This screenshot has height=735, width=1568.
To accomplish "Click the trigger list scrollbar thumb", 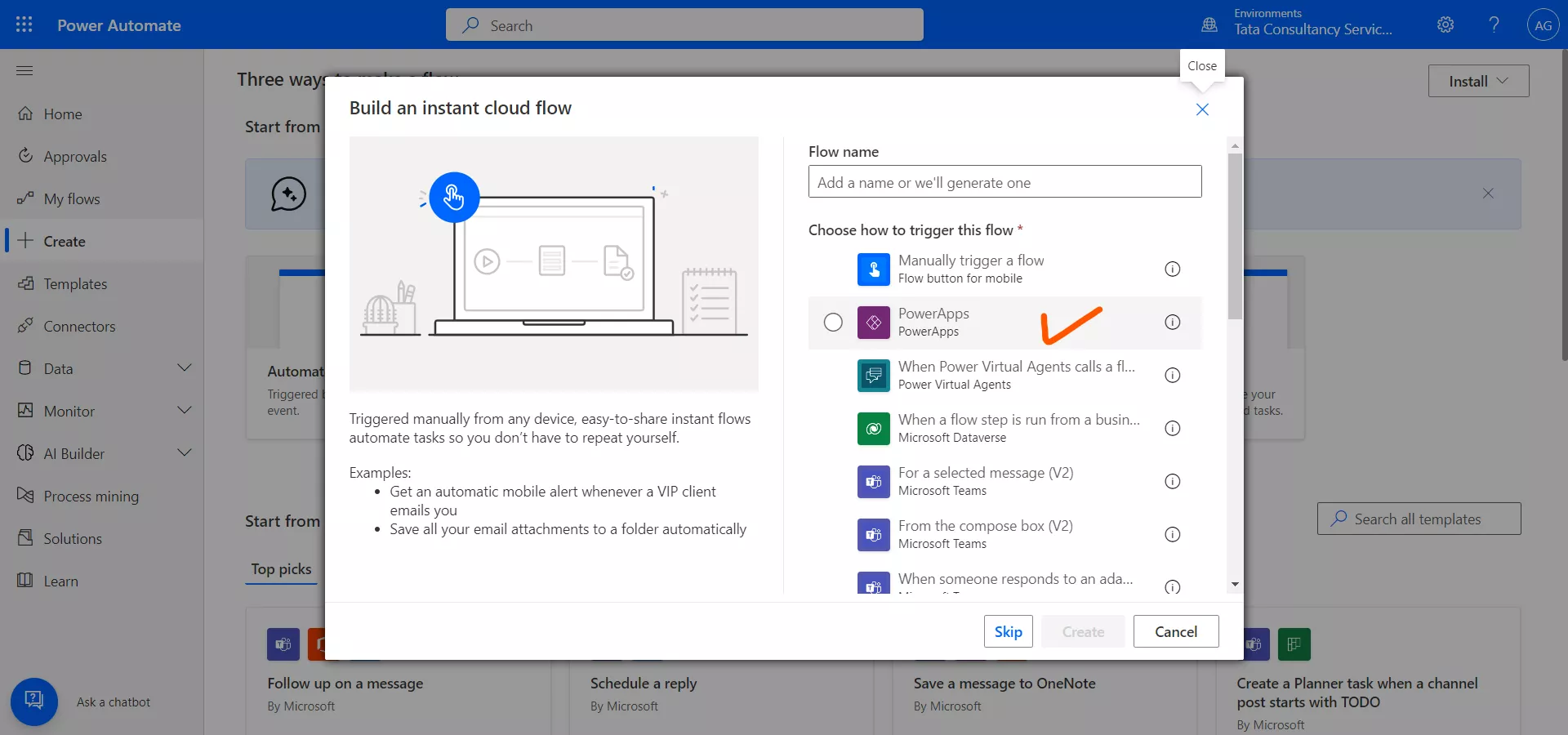I will point(1235,236).
